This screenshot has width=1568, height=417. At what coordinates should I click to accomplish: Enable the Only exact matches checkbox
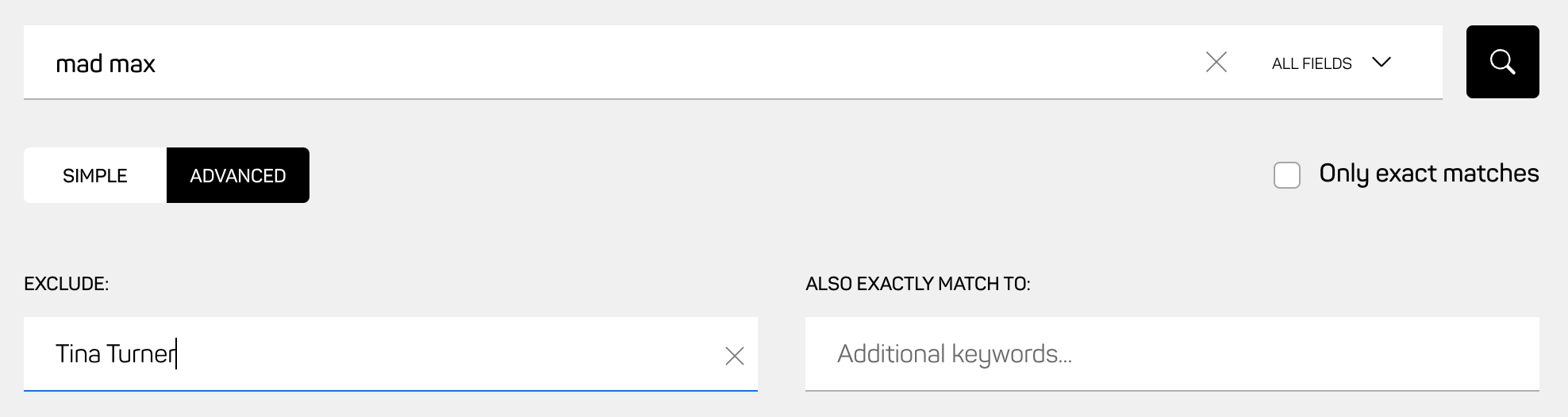coord(1286,175)
